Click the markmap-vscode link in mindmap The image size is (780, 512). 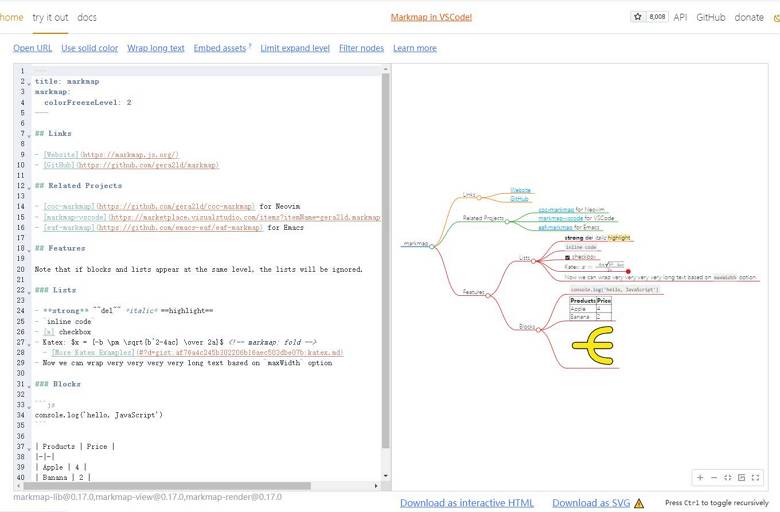tap(560, 218)
